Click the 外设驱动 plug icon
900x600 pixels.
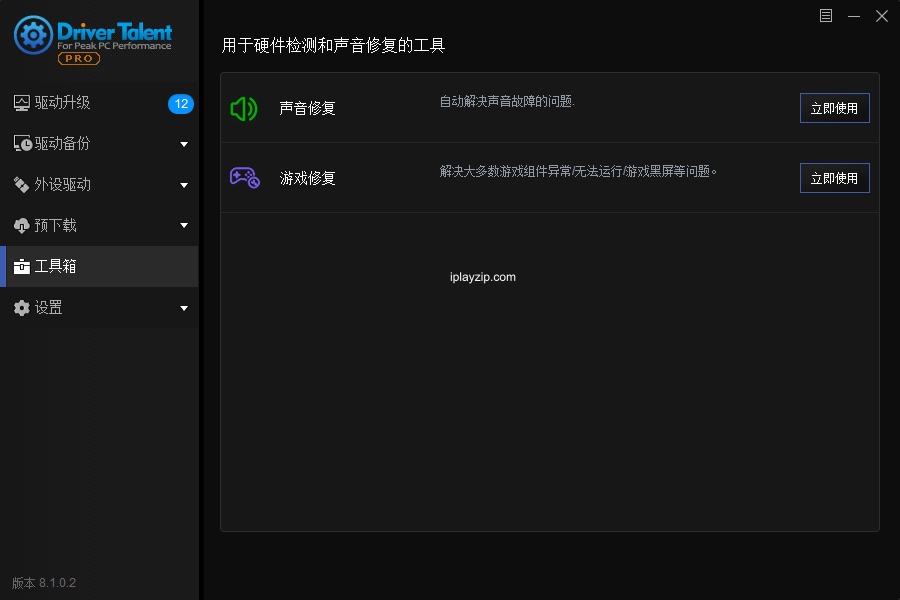pyautogui.click(x=22, y=184)
